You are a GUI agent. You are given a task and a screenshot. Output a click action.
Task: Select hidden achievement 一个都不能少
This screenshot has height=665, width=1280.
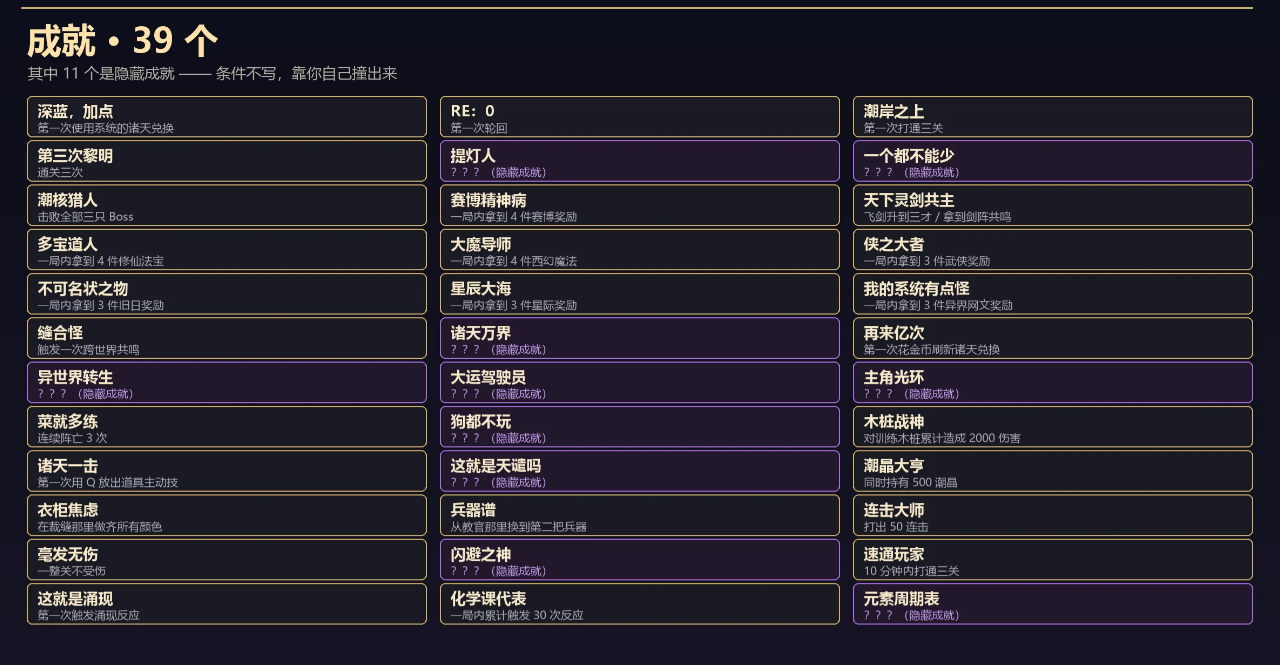coord(1053,161)
